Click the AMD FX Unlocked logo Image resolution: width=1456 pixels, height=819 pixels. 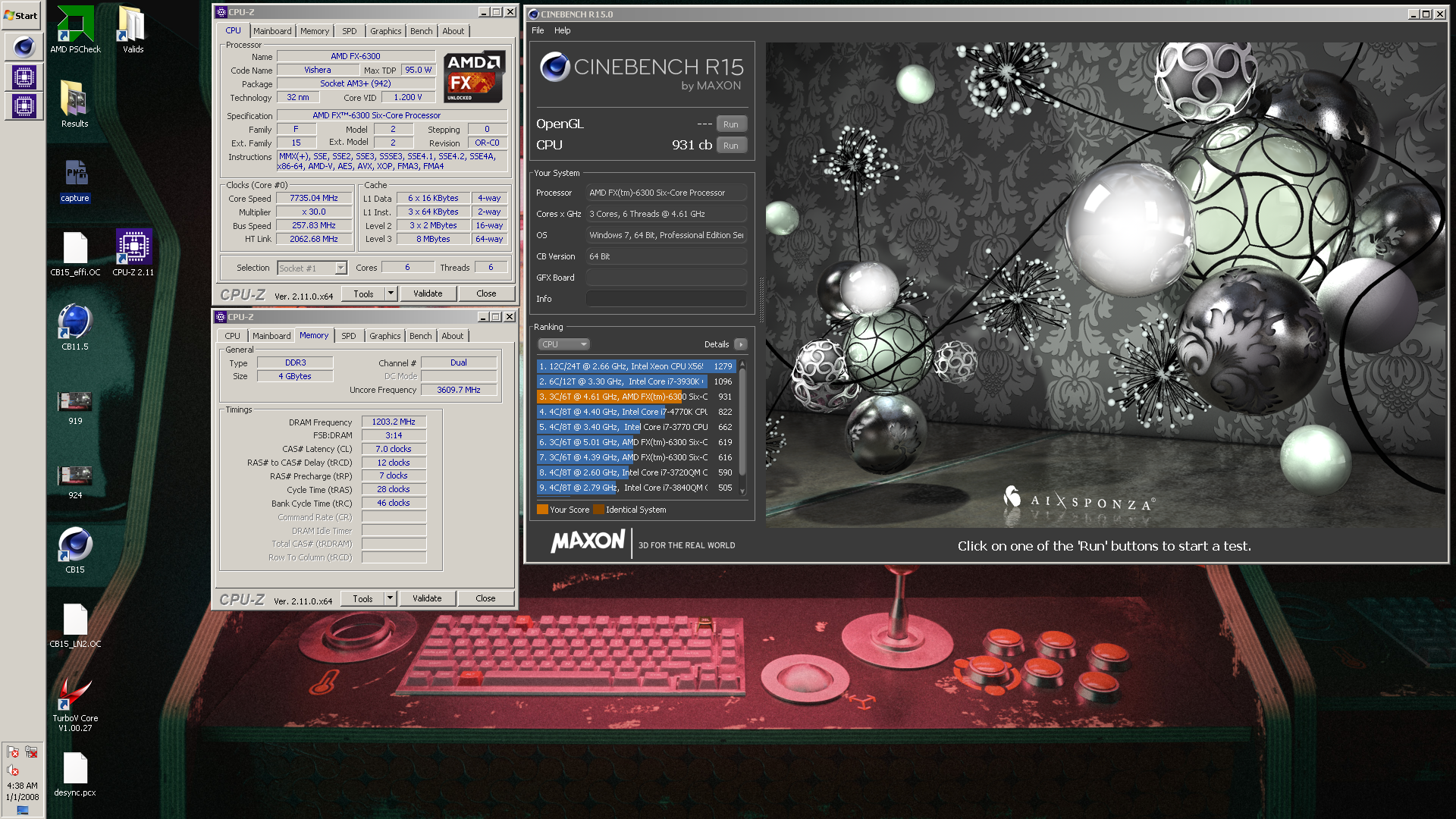pyautogui.click(x=474, y=77)
